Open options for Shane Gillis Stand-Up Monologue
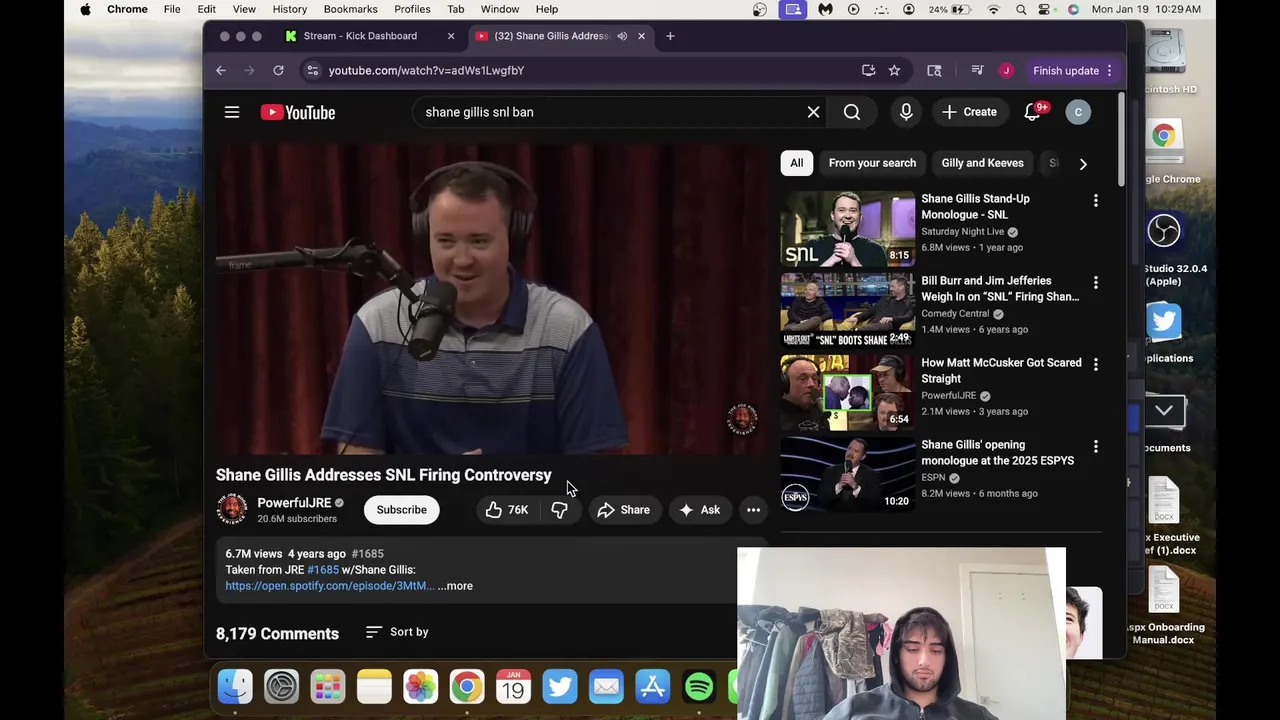The height and width of the screenshot is (720, 1280). coord(1095,201)
